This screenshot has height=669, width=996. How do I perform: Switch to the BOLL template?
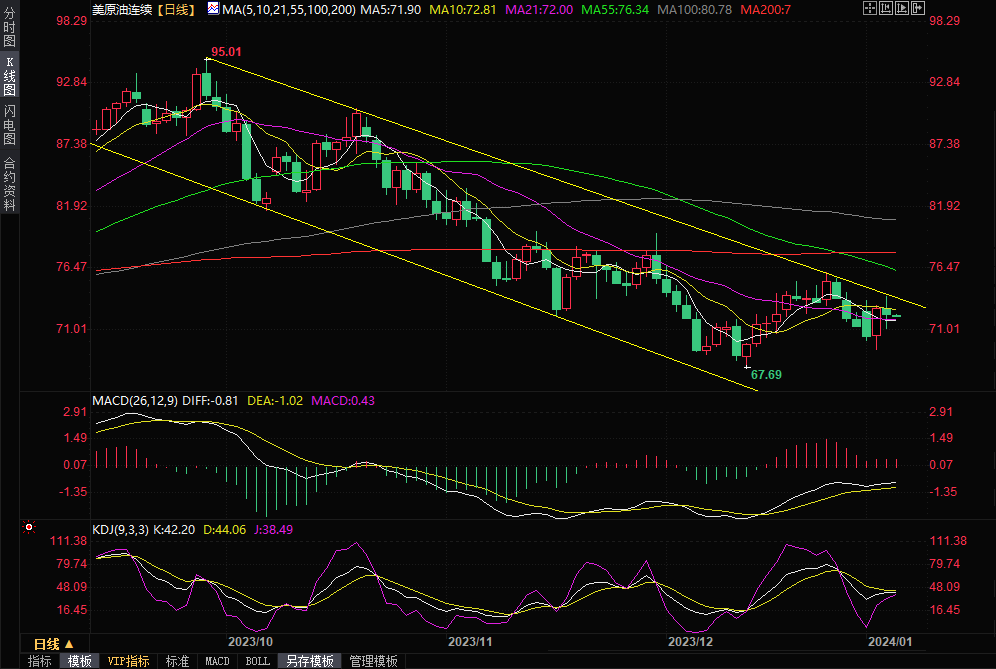point(257,661)
